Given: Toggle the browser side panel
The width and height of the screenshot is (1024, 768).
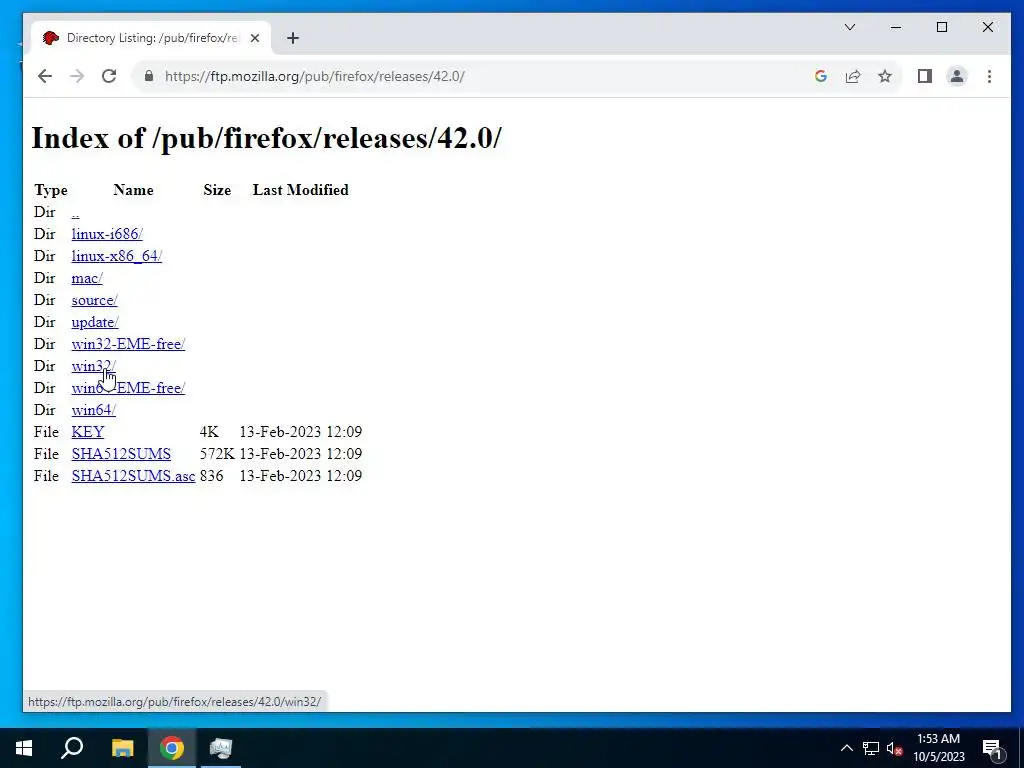Looking at the screenshot, I should [x=925, y=76].
